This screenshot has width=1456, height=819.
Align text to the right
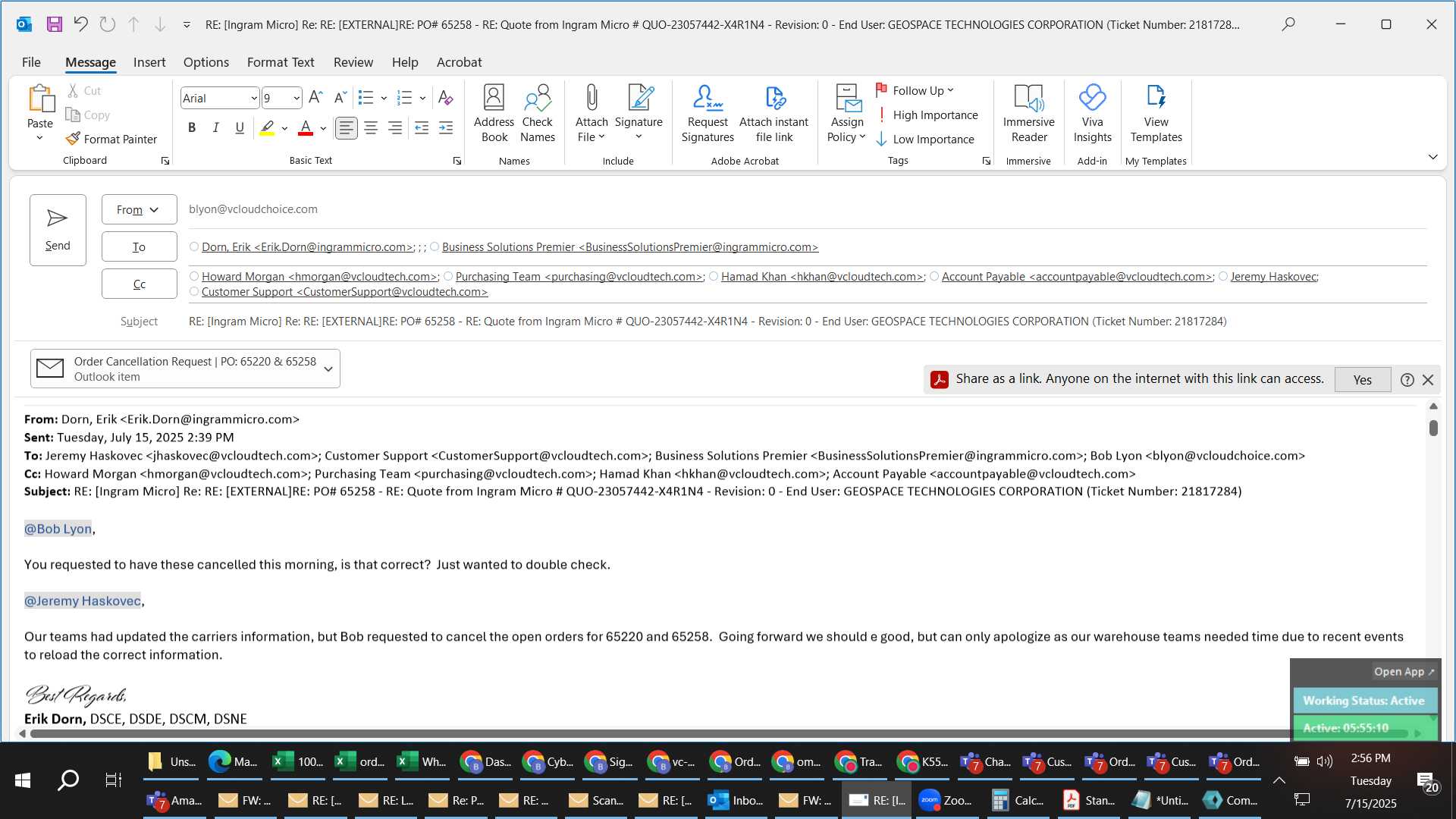pos(395,127)
